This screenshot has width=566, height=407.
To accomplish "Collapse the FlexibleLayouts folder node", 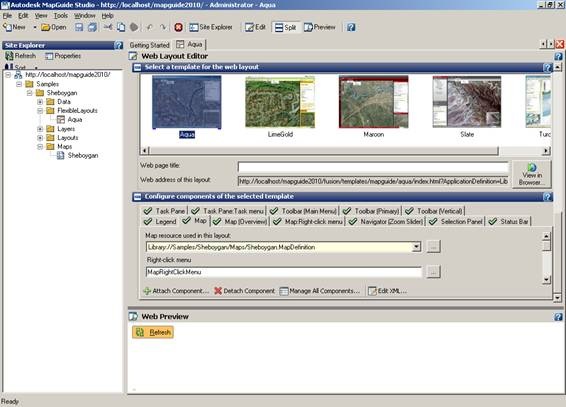I will tap(40, 111).
